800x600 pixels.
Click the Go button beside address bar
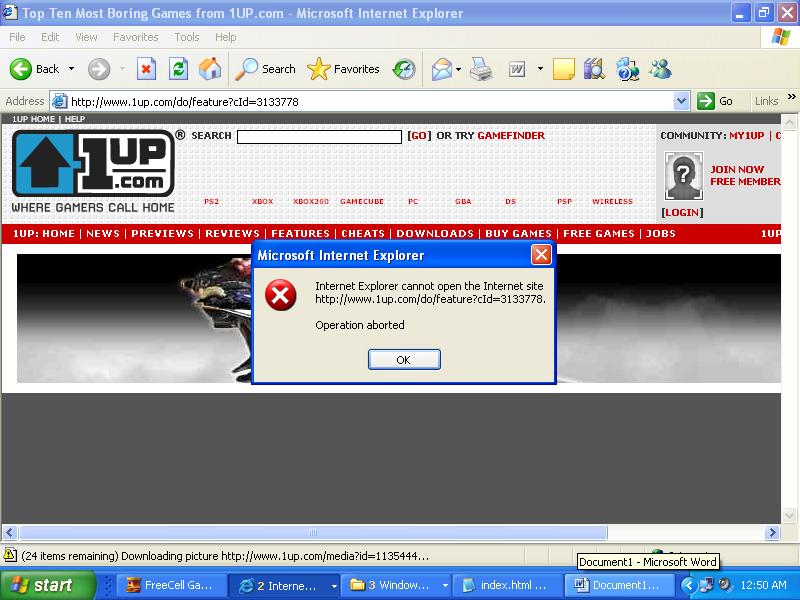click(x=715, y=101)
